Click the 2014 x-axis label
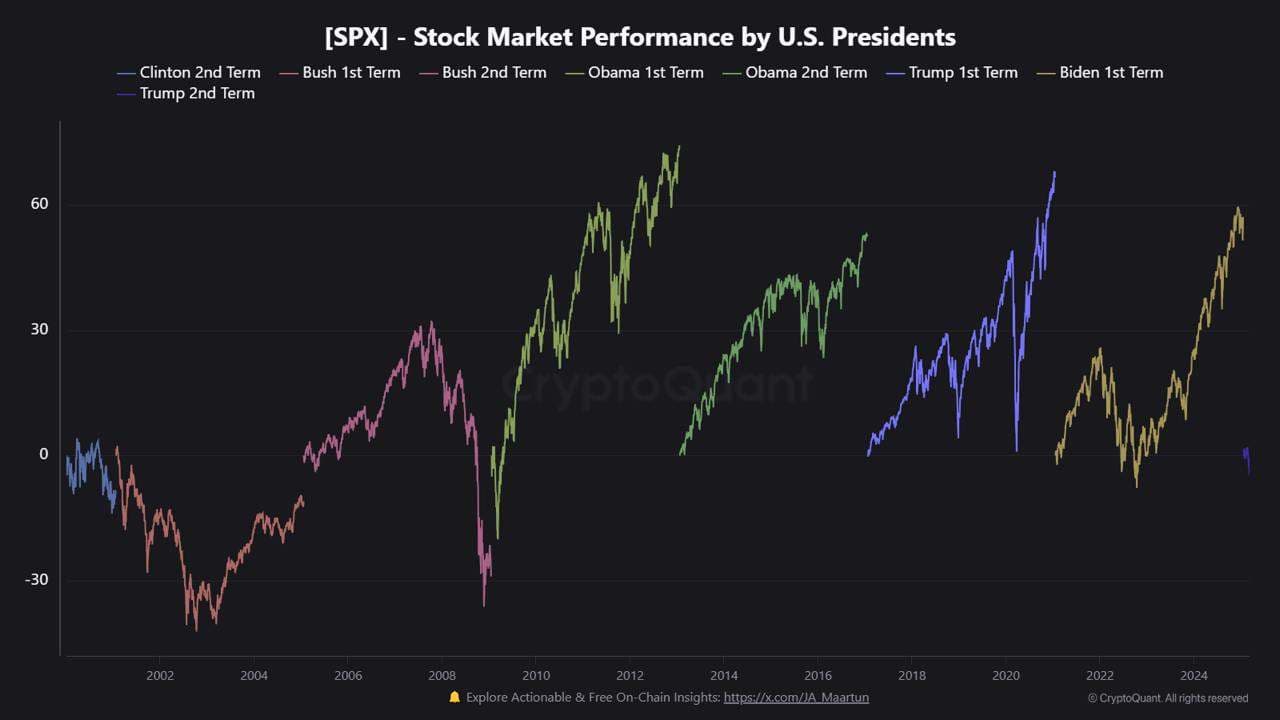Viewport: 1280px width, 720px height. (724, 675)
